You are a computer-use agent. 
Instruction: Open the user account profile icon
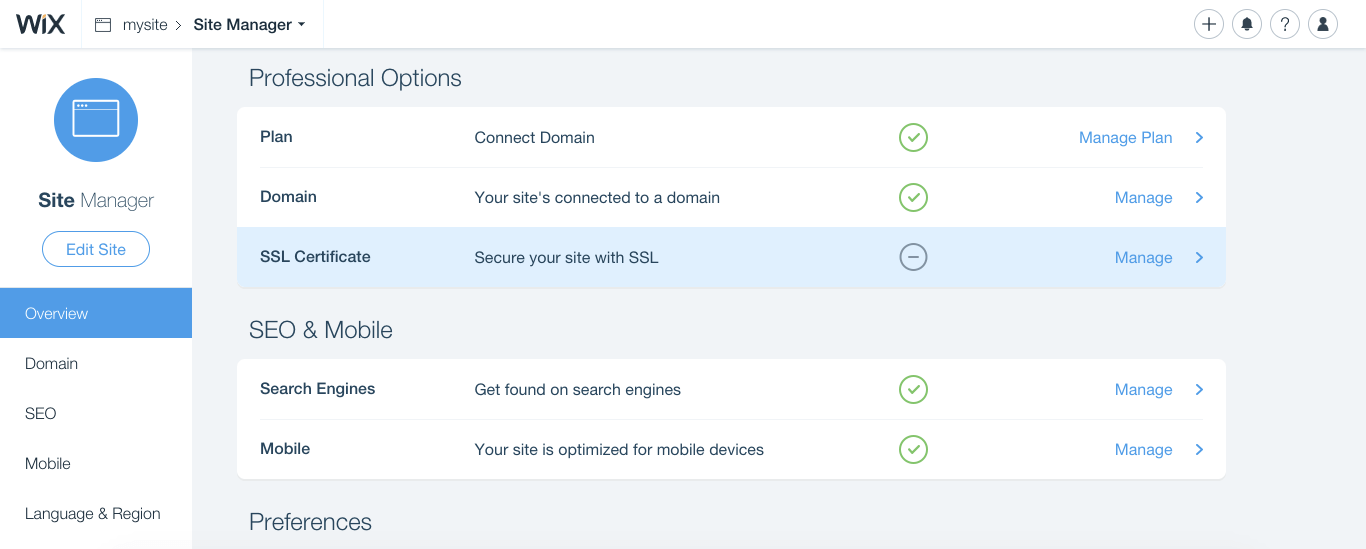coord(1323,24)
